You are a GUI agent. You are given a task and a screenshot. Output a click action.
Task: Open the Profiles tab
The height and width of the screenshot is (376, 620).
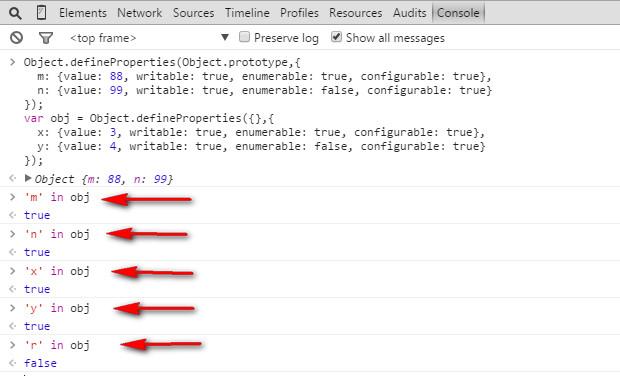click(x=299, y=13)
